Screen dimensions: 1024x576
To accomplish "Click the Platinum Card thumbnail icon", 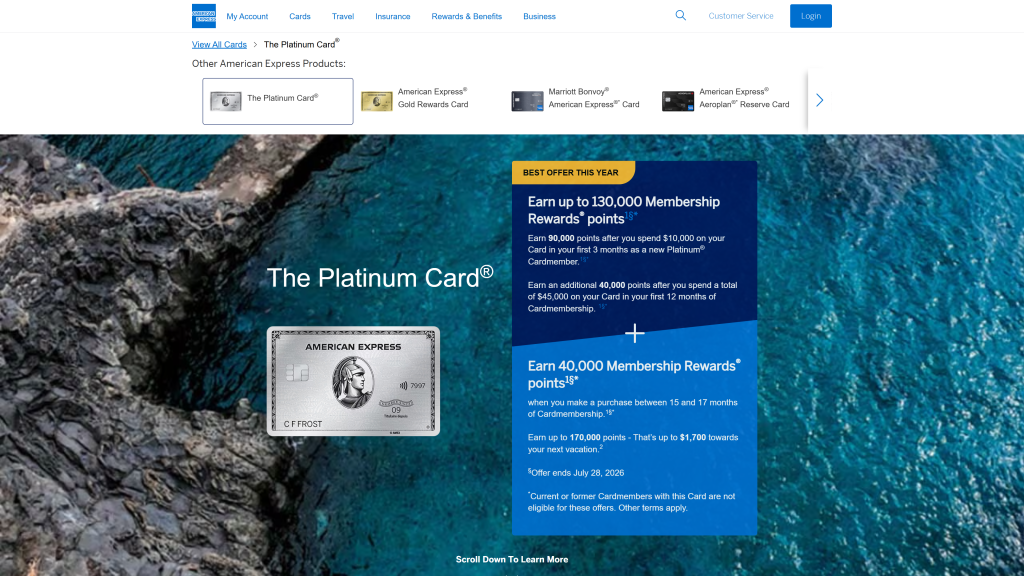I will 226,101.
